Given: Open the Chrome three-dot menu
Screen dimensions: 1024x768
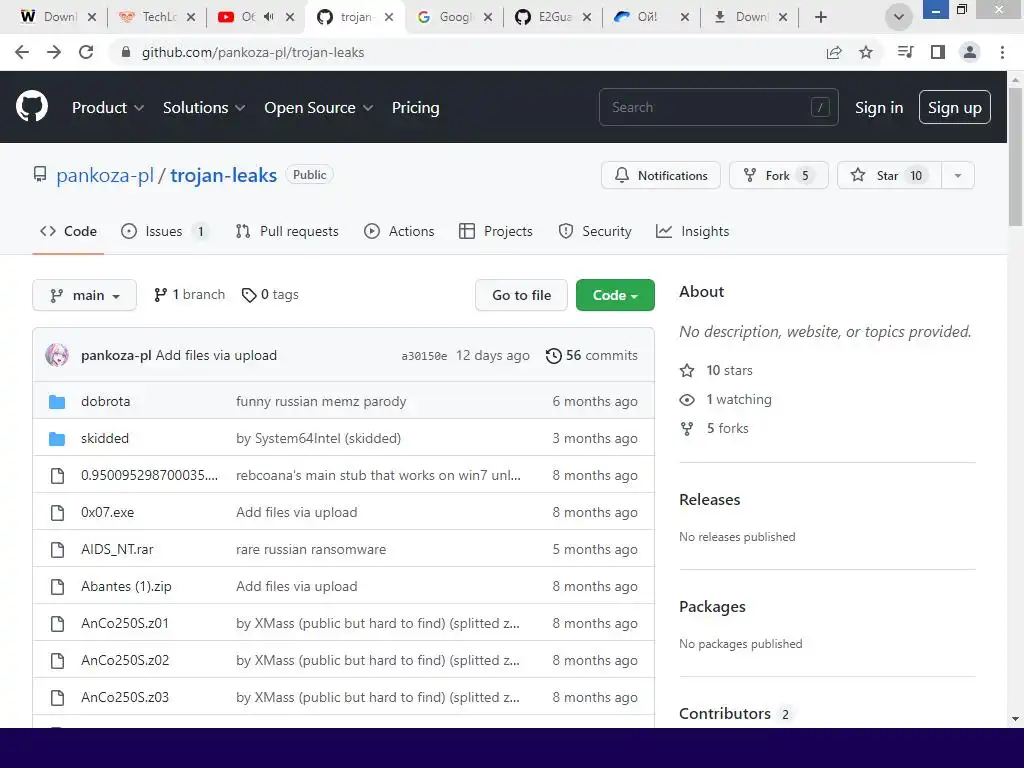Looking at the screenshot, I should [1002, 52].
